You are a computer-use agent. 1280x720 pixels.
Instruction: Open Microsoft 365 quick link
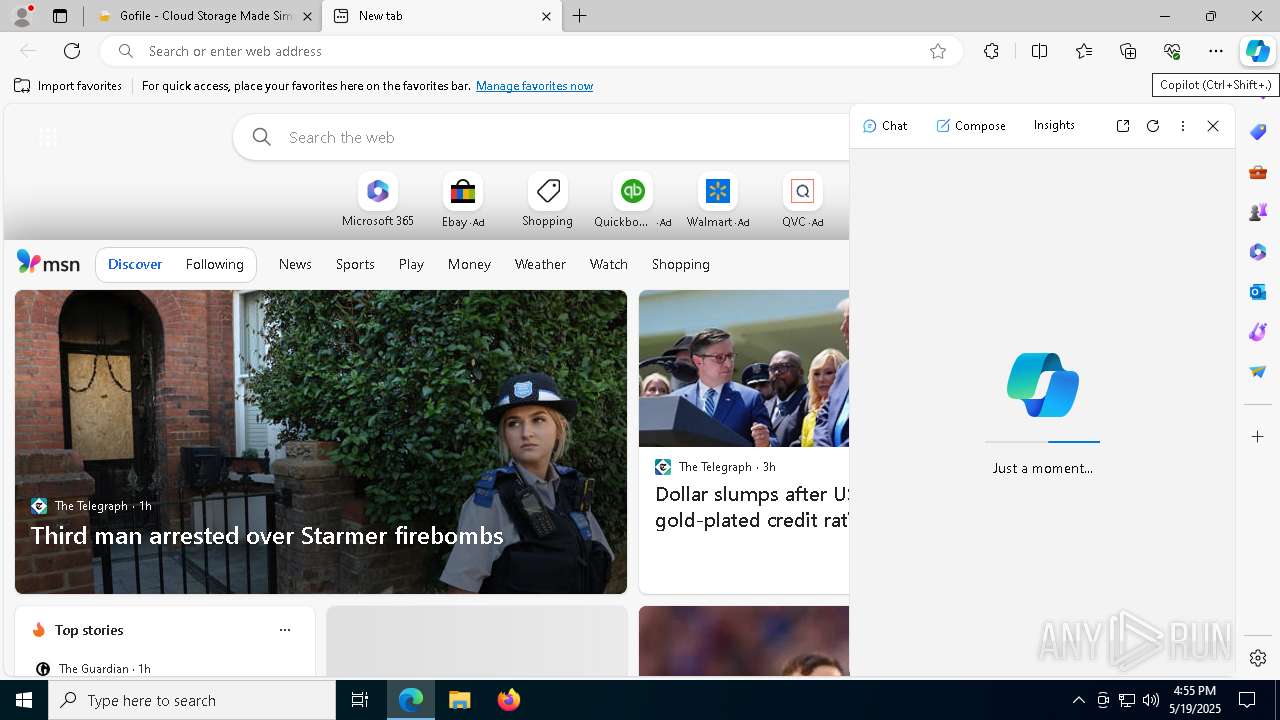point(377,201)
